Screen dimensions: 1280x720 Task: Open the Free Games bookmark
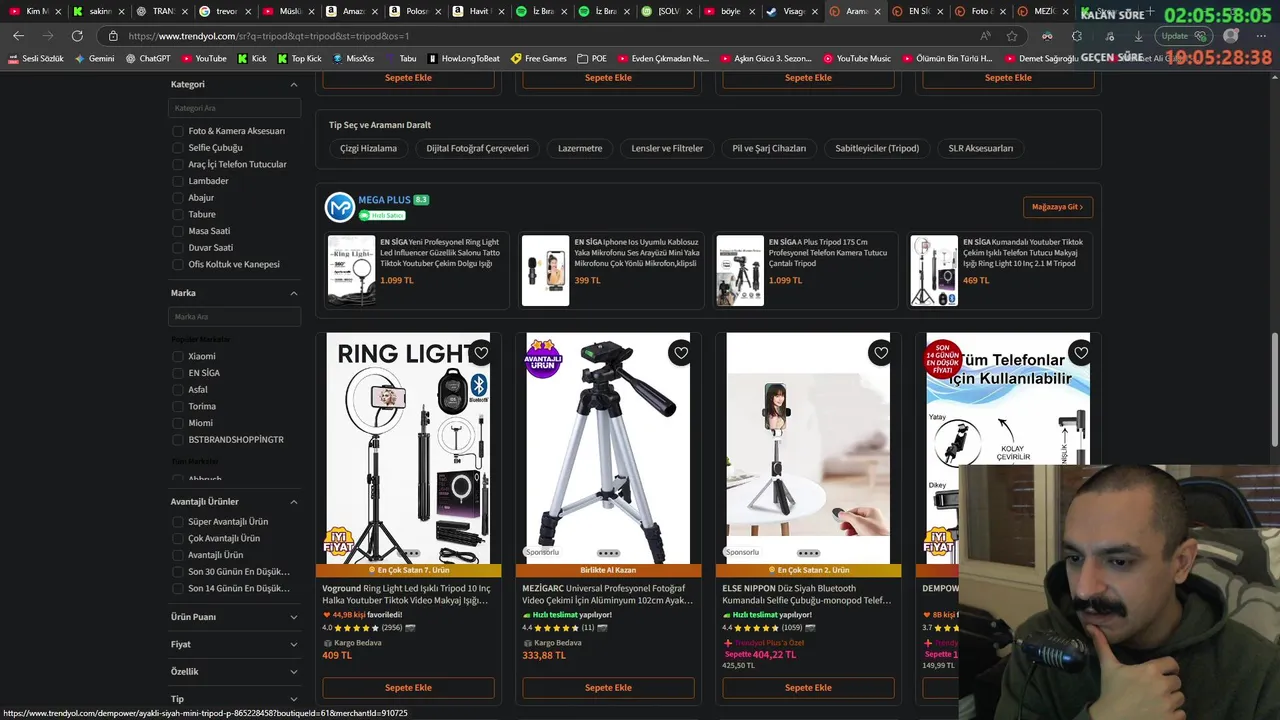(538, 58)
